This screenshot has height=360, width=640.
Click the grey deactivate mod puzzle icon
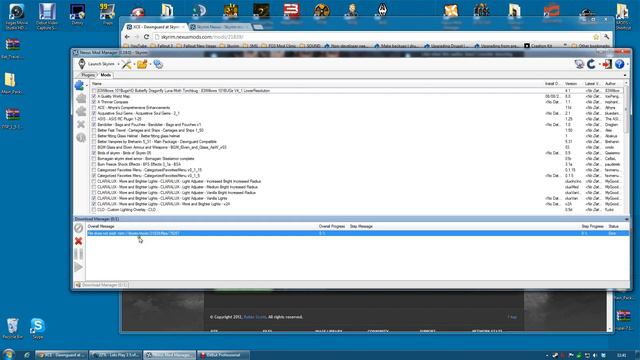[x=81, y=111]
